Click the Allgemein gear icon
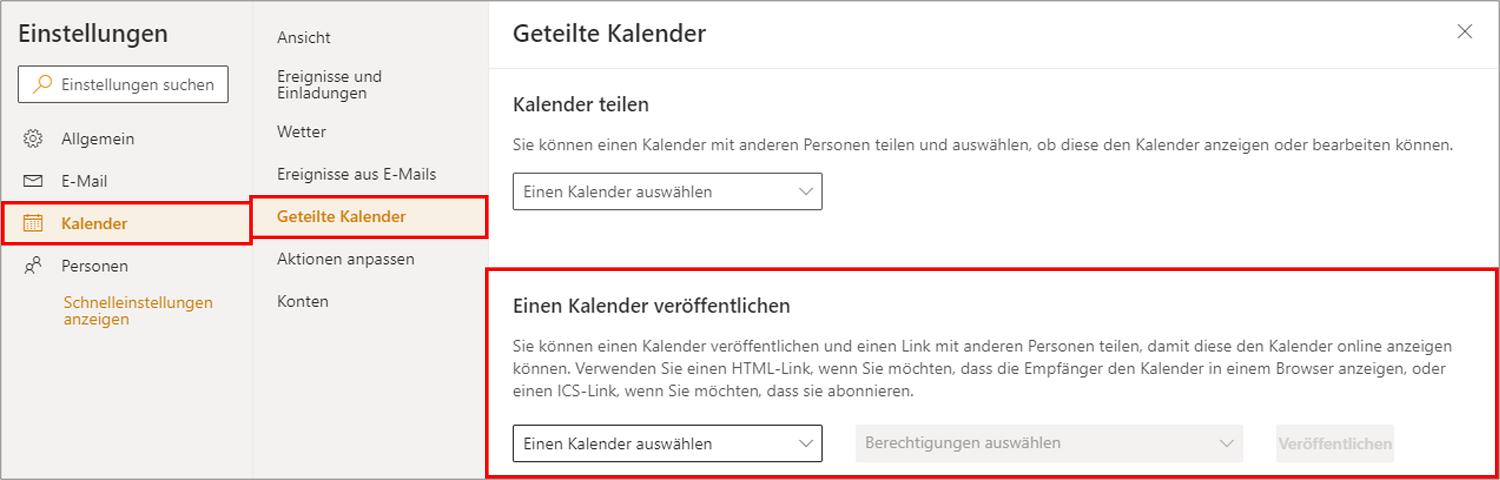 click(x=33, y=139)
